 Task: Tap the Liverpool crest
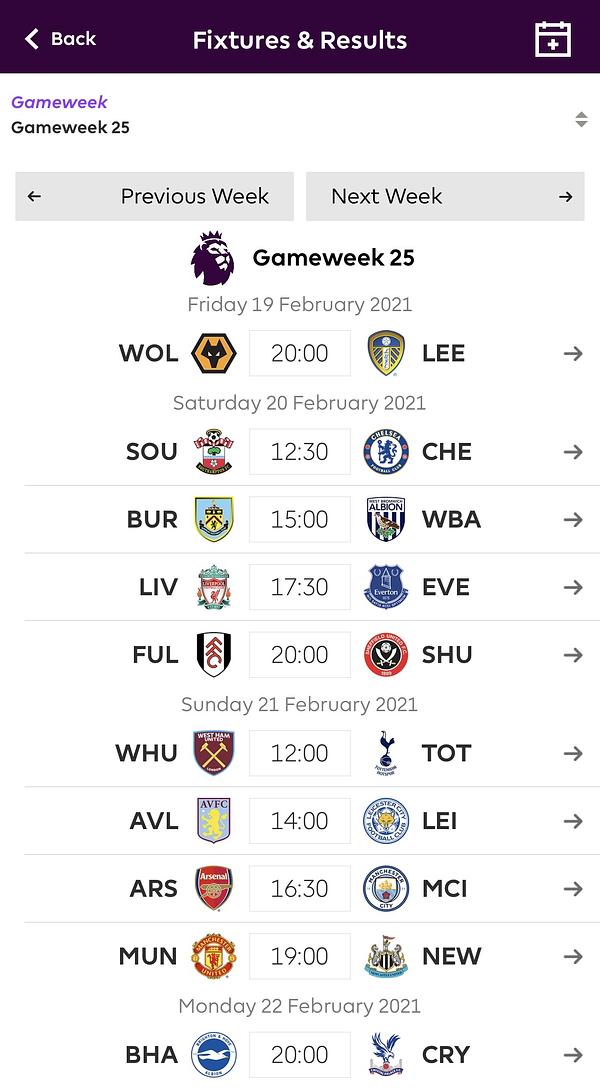[214, 587]
